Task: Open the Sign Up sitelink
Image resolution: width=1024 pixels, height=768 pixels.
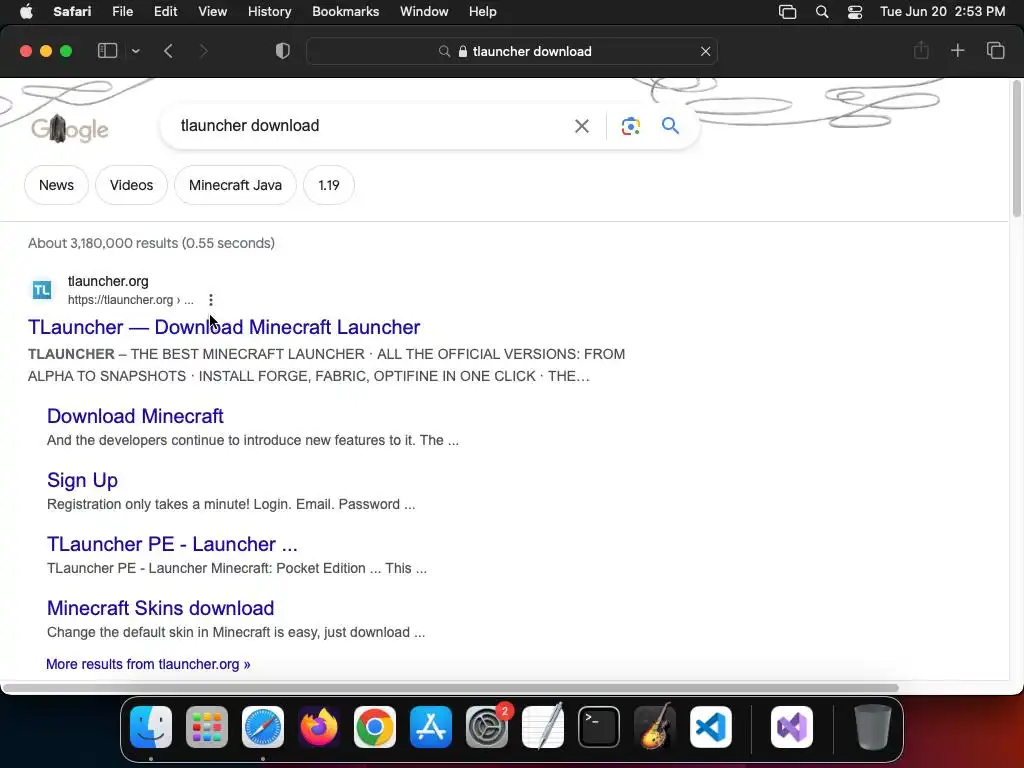Action: coord(82,480)
